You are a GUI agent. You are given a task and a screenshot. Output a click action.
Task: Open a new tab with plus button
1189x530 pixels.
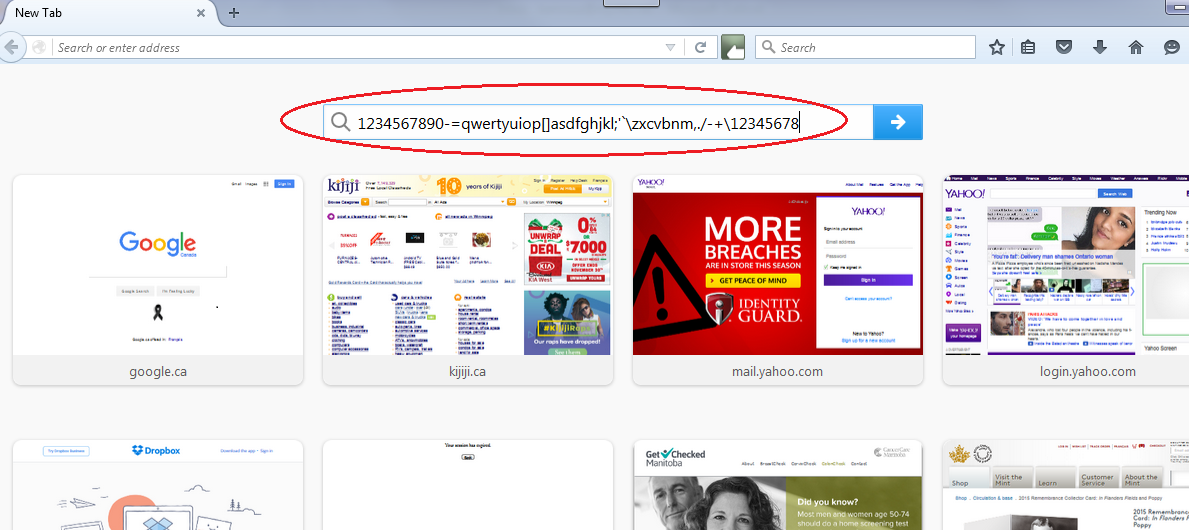pos(234,13)
